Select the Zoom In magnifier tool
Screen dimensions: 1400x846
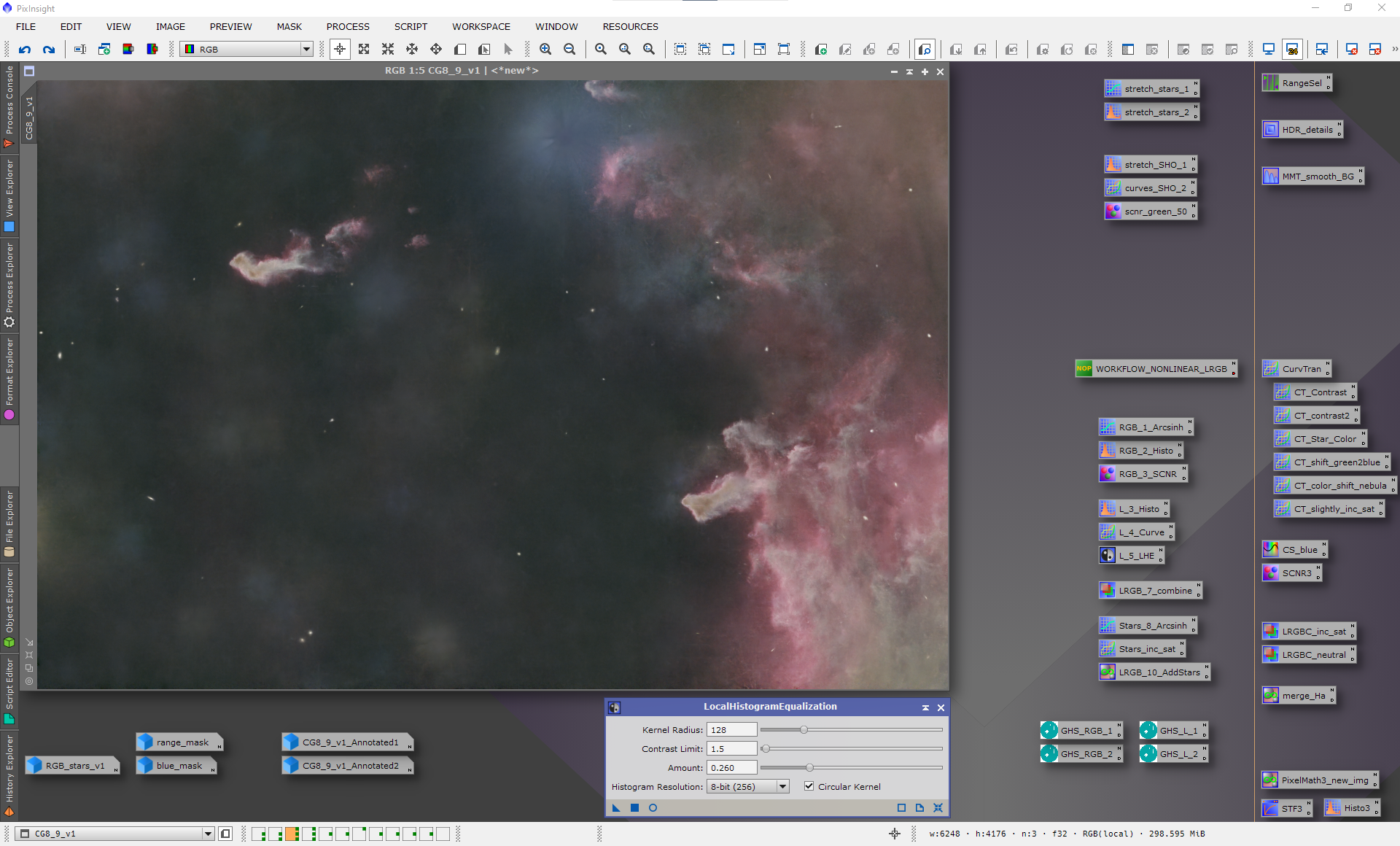545,50
